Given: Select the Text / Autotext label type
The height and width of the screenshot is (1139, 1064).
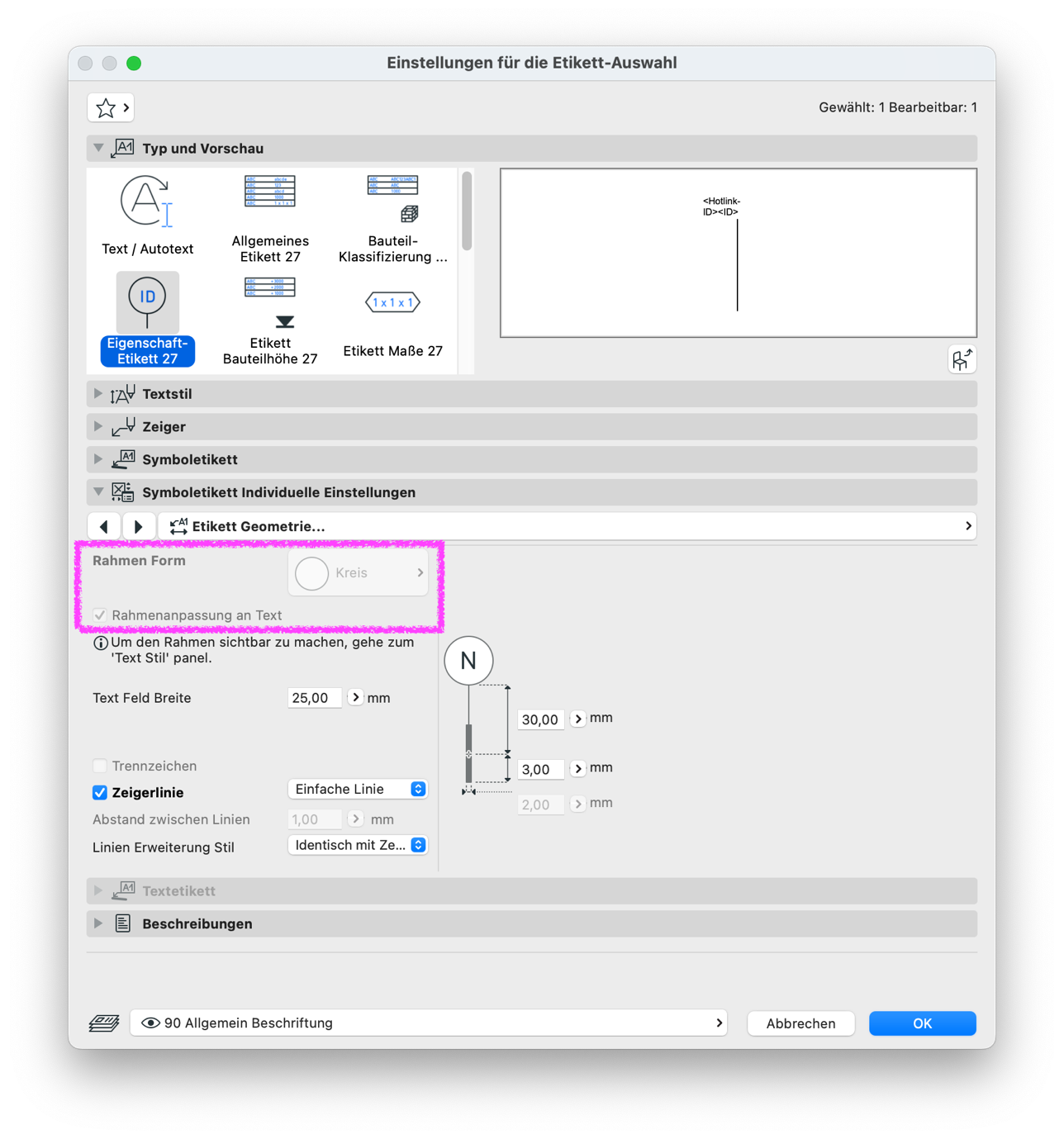Looking at the screenshot, I should tap(147, 216).
